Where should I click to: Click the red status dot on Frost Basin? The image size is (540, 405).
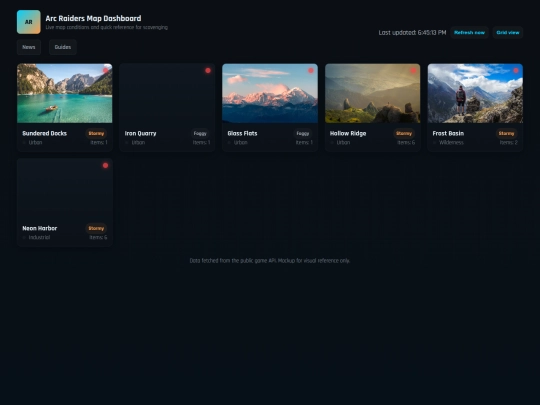[x=516, y=70]
